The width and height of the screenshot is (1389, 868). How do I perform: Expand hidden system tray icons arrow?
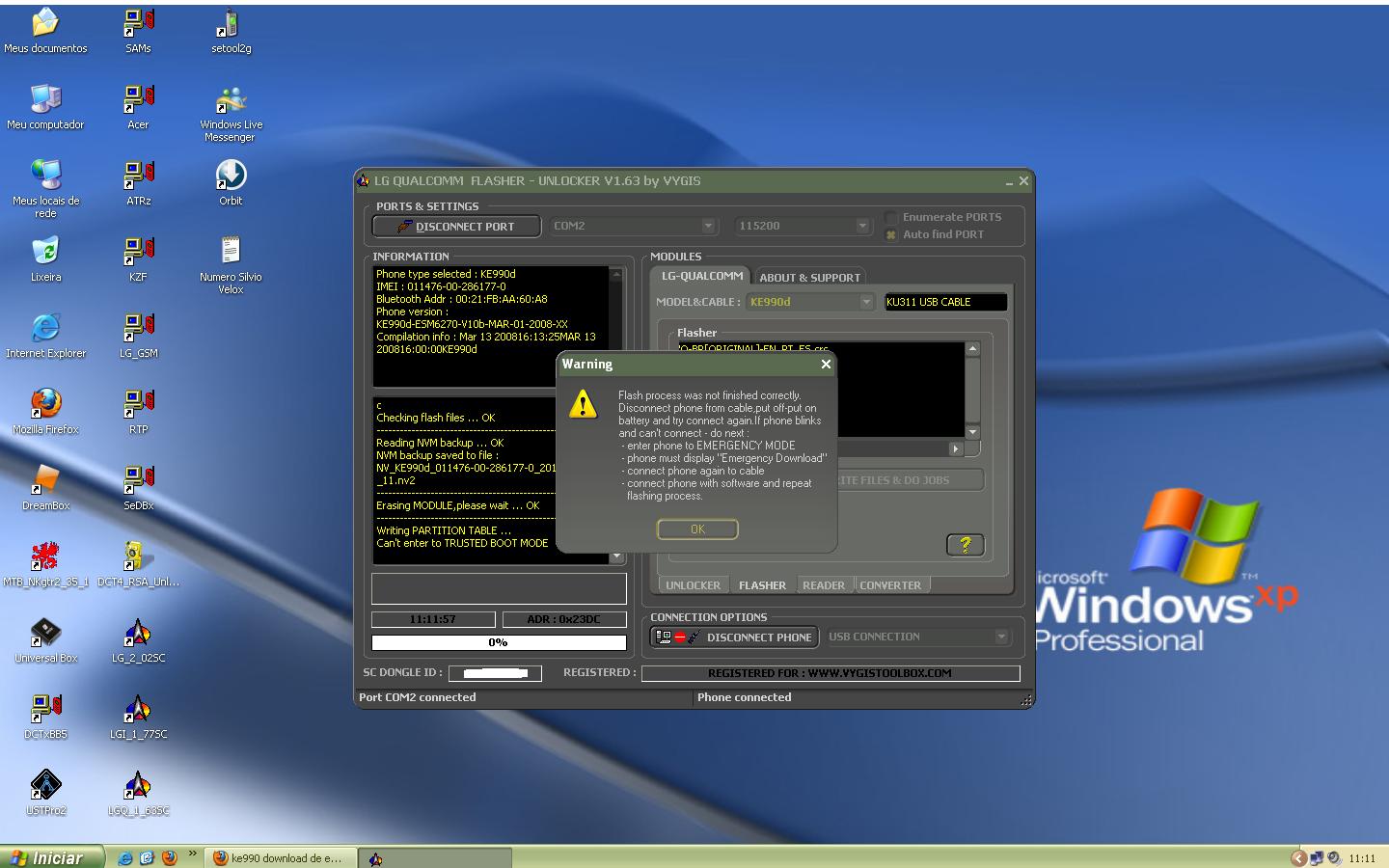(x=1298, y=857)
